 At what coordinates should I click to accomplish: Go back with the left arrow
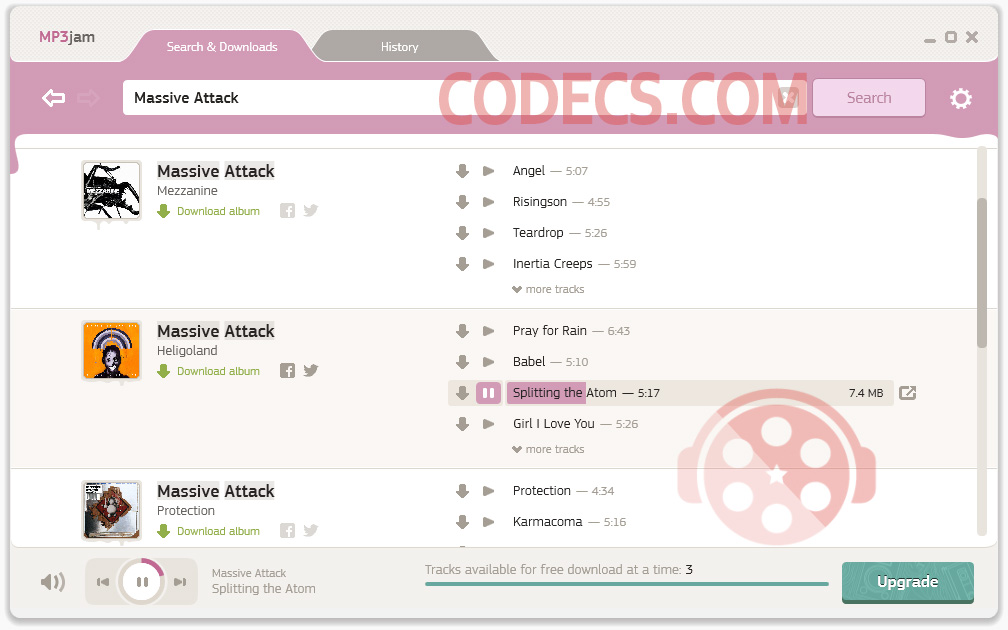(x=53, y=98)
